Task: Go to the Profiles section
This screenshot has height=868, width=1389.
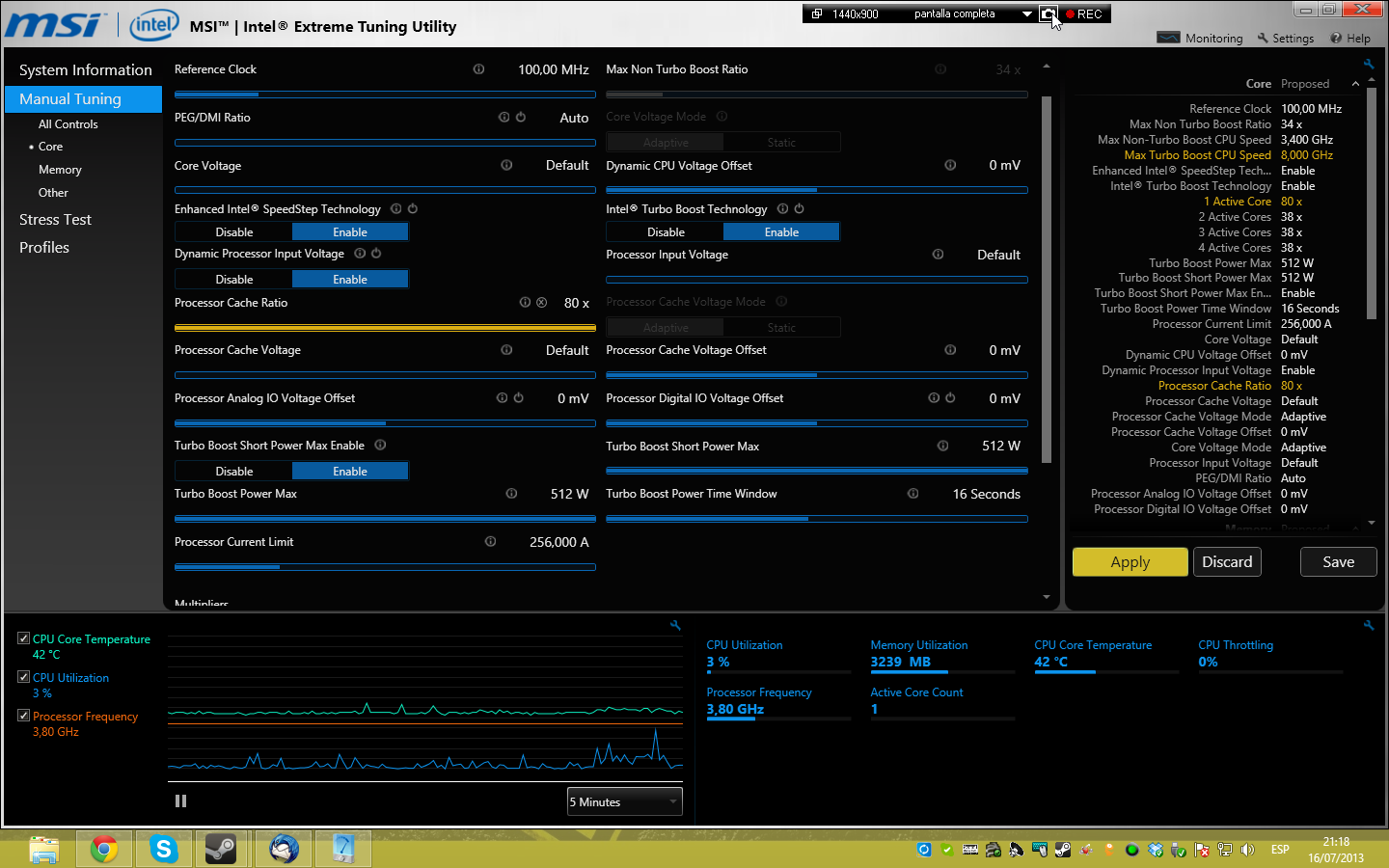Action: [x=44, y=248]
